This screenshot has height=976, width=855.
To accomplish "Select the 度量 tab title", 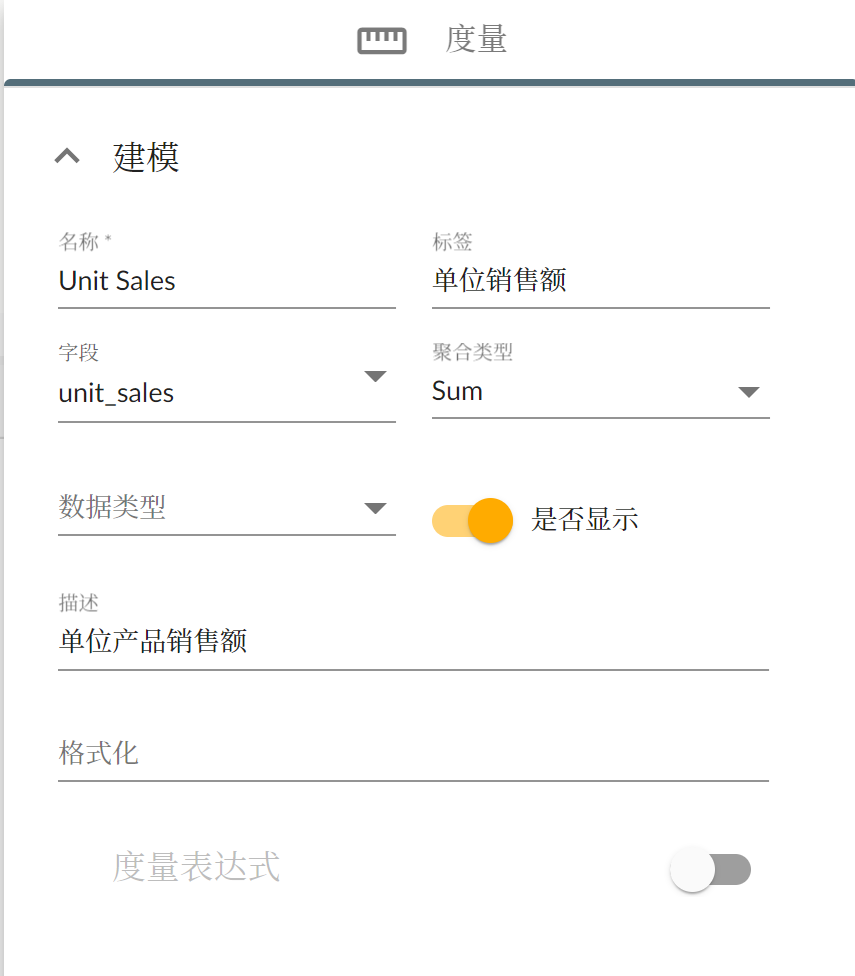I will pyautogui.click(x=476, y=40).
